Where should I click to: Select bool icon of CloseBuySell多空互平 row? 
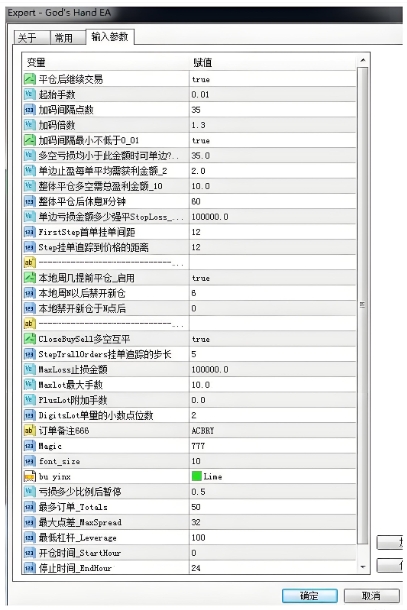click(30, 339)
